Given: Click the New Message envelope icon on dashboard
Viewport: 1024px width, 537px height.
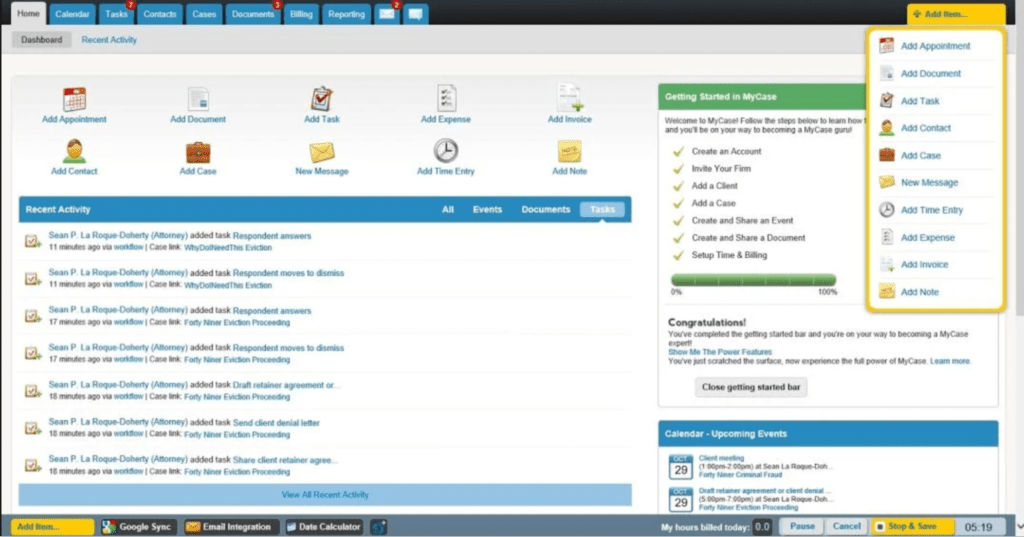Looking at the screenshot, I should 322,152.
